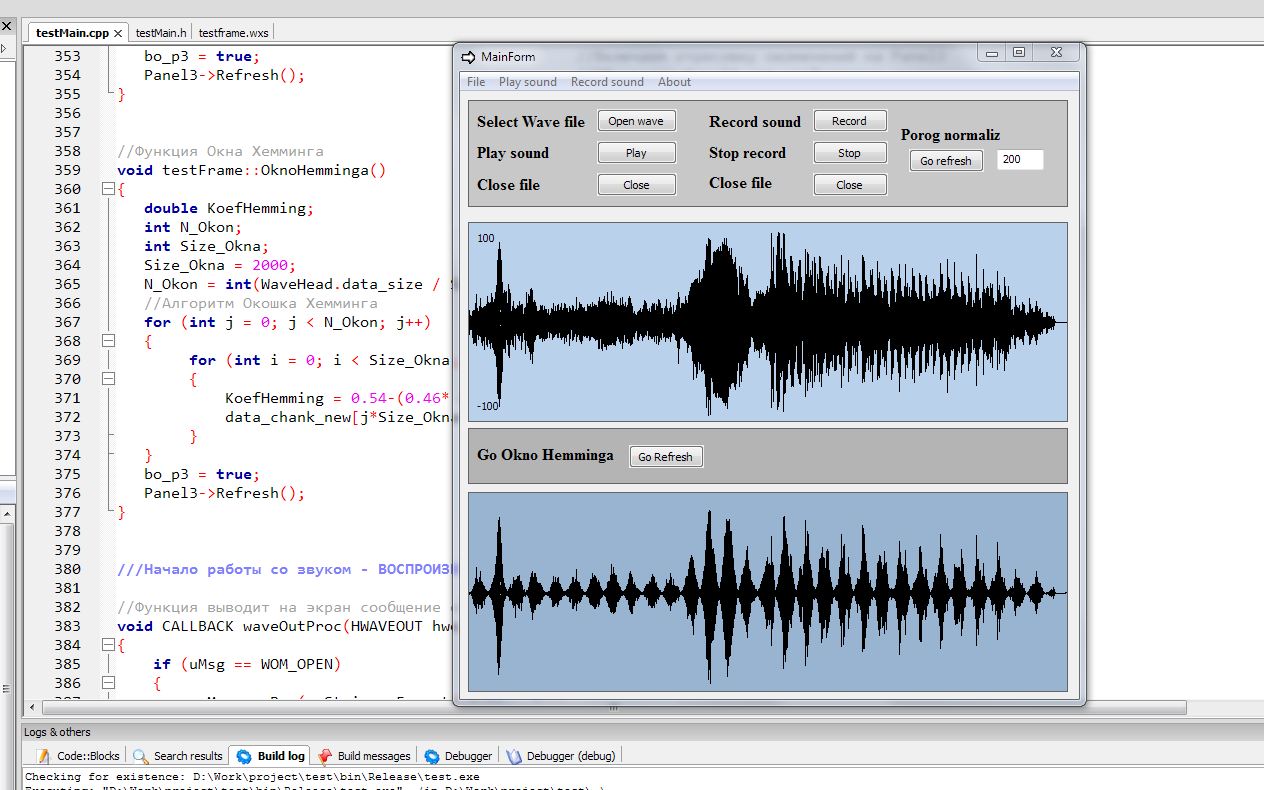The width and height of the screenshot is (1264, 790).
Task: Open the Play sound menu in MainForm
Action: coord(527,82)
